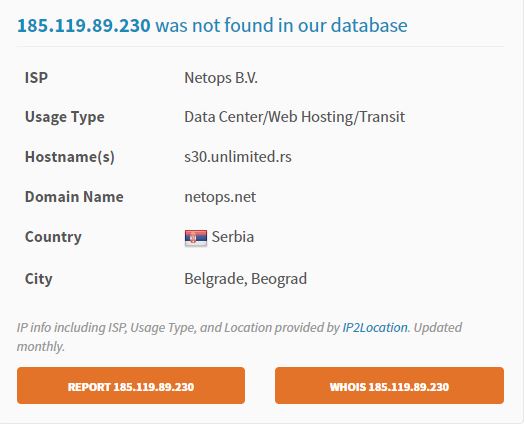Click the Domain Name row label
The height and width of the screenshot is (426, 525).
[x=74, y=197]
